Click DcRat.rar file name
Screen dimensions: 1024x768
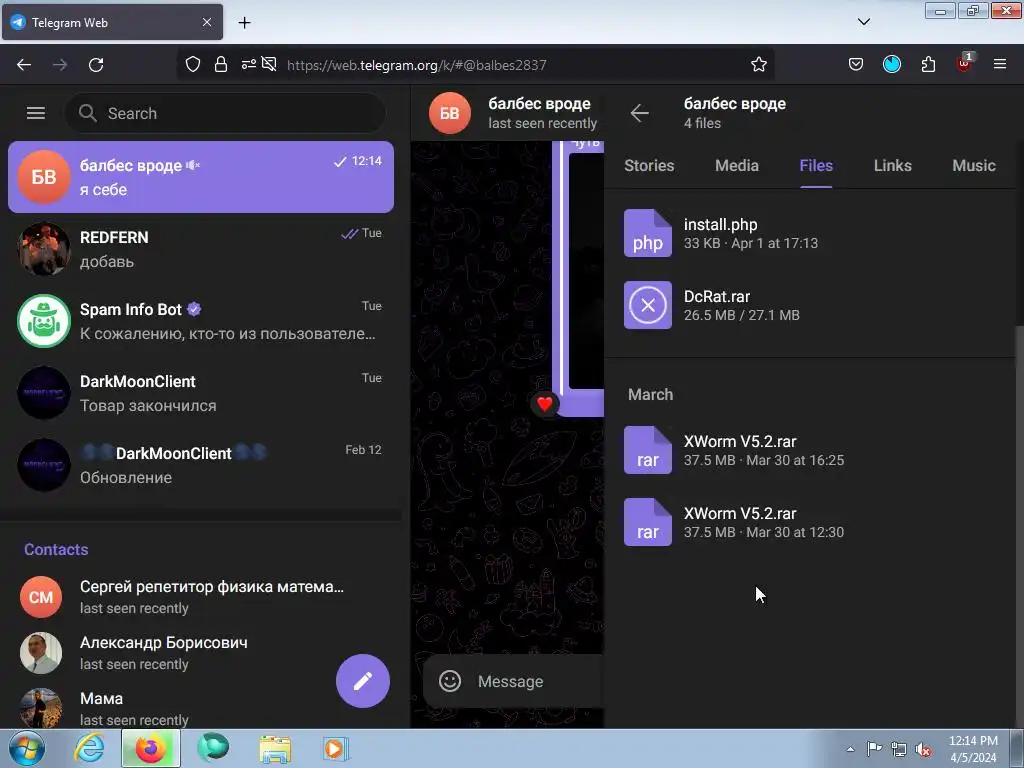(716, 296)
